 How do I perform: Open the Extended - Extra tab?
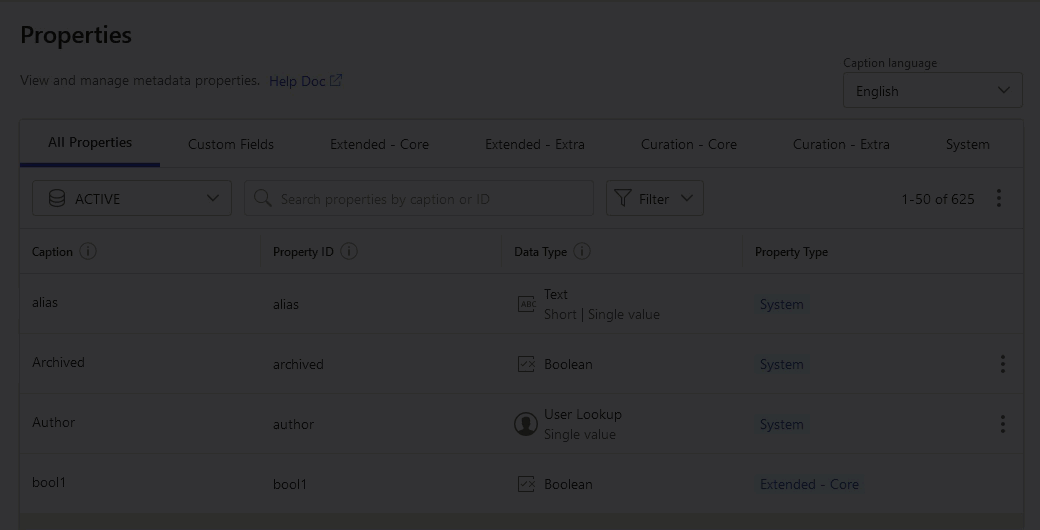point(535,144)
